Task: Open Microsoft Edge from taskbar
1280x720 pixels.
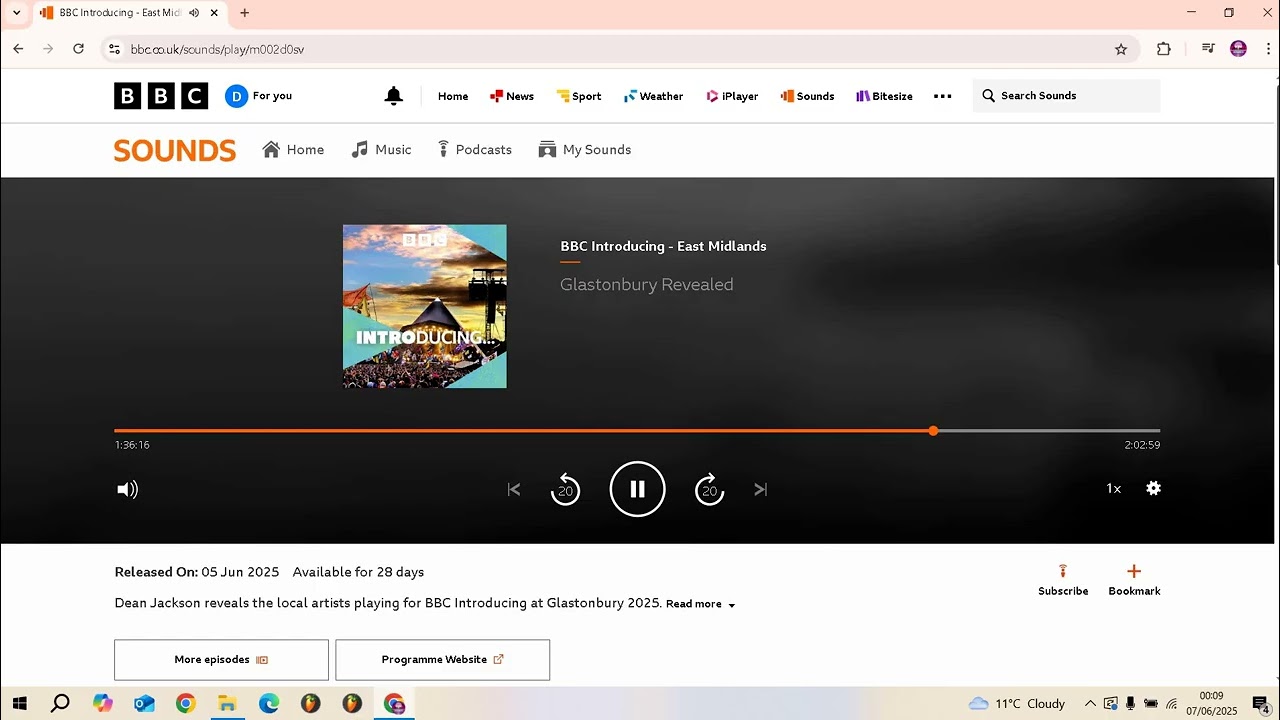Action: 269,704
